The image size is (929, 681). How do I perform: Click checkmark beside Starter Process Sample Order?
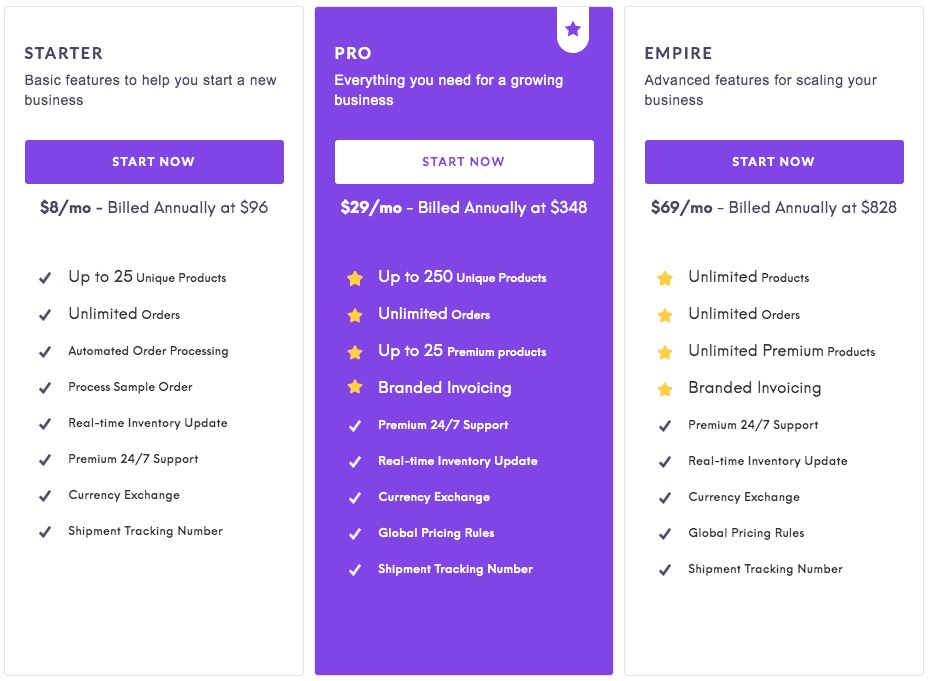45,388
